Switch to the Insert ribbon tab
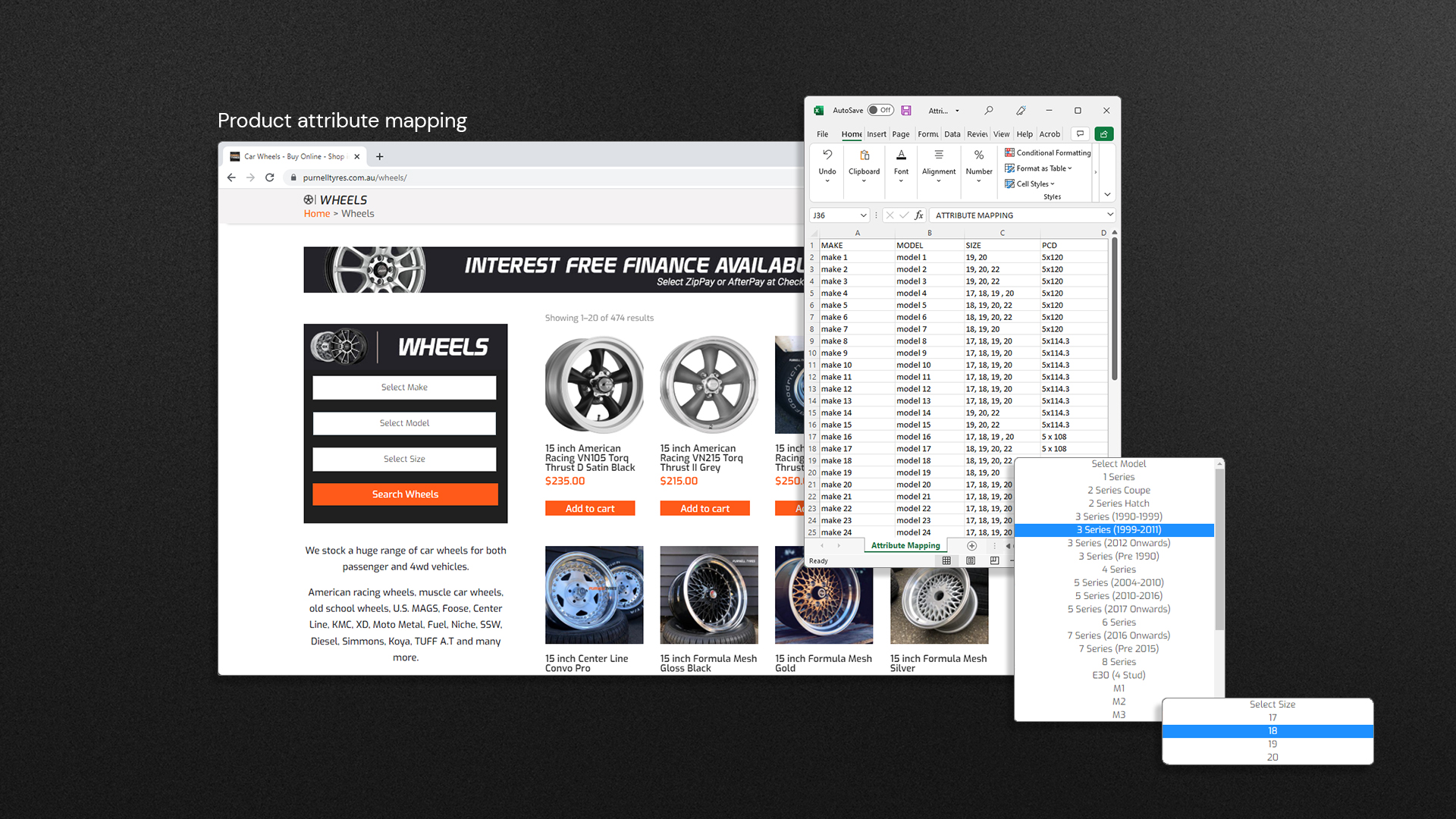Viewport: 1456px width, 819px height. (877, 134)
